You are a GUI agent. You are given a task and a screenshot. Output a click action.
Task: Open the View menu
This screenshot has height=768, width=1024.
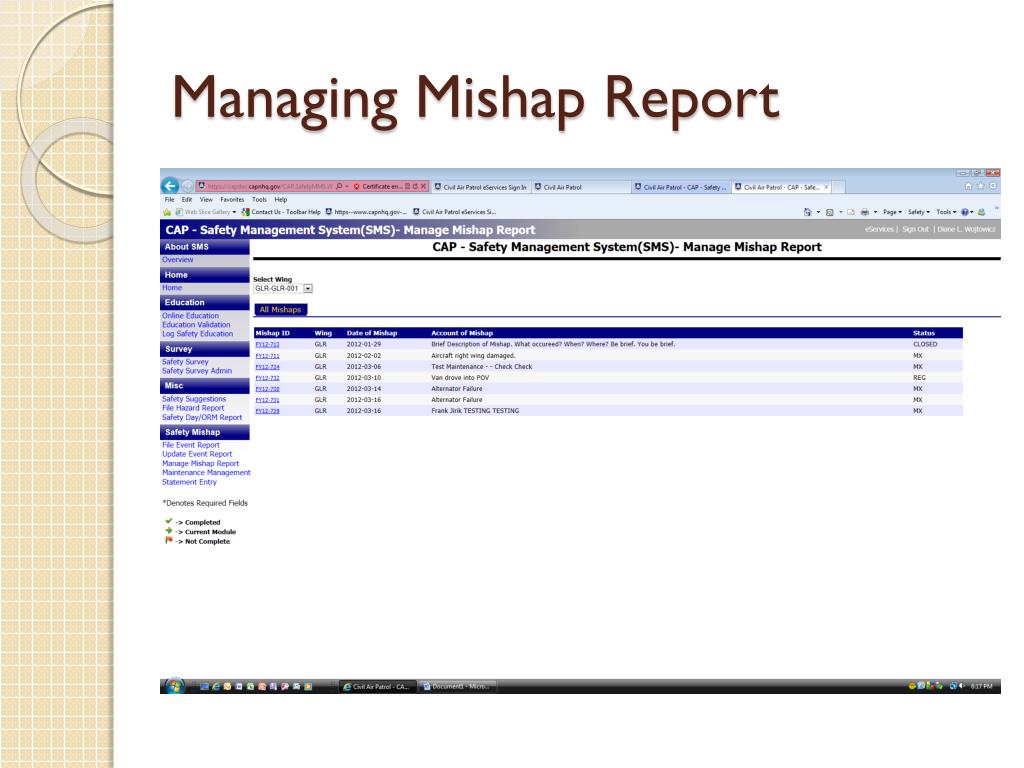pyautogui.click(x=206, y=199)
